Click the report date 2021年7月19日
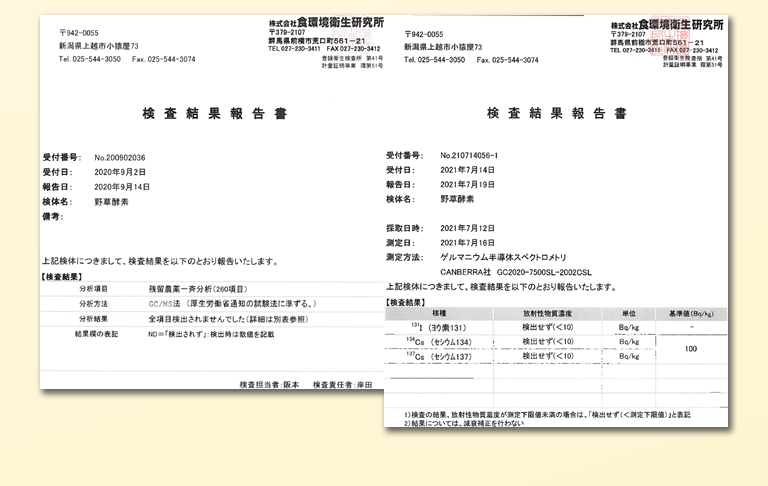The height and width of the screenshot is (486, 768). [467, 185]
